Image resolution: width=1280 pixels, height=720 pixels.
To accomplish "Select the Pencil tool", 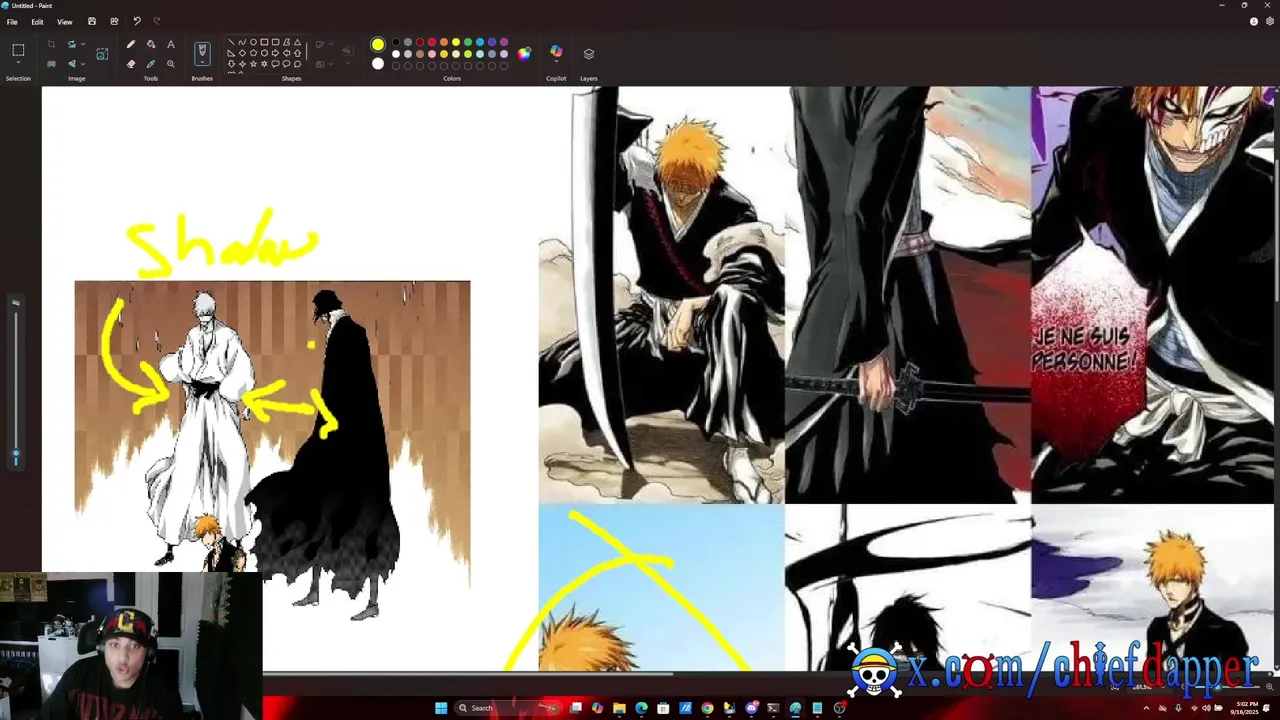I will 131,44.
